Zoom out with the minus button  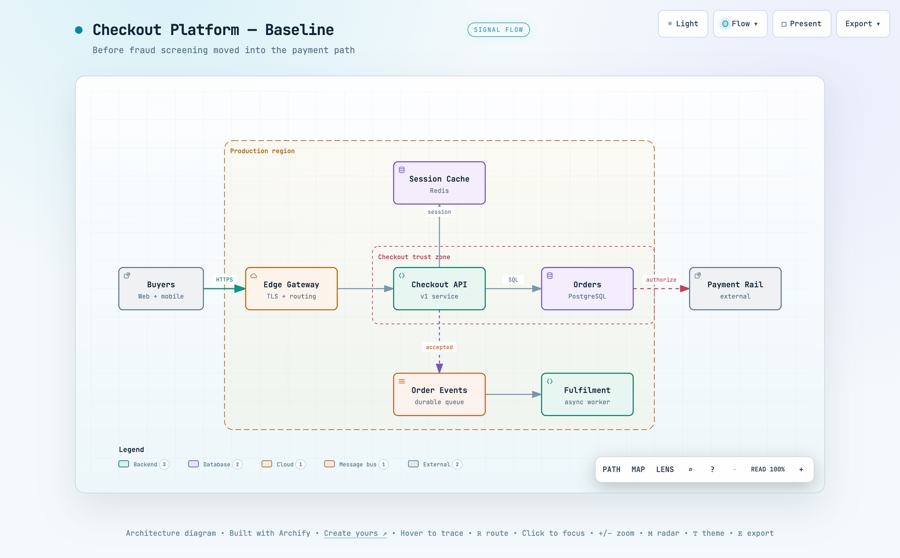point(734,469)
